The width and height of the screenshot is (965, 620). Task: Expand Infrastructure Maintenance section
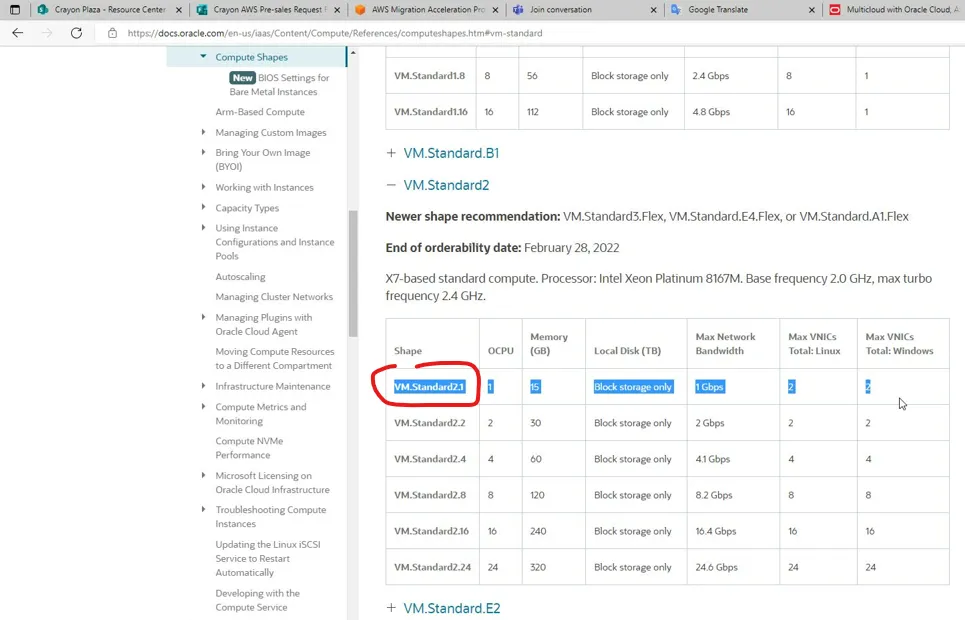coord(203,386)
